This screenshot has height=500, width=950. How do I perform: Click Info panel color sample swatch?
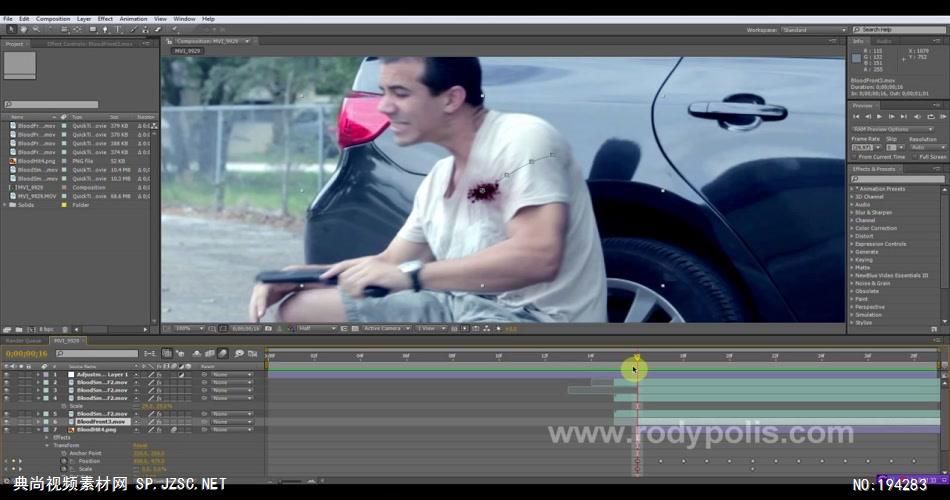[x=856, y=58]
